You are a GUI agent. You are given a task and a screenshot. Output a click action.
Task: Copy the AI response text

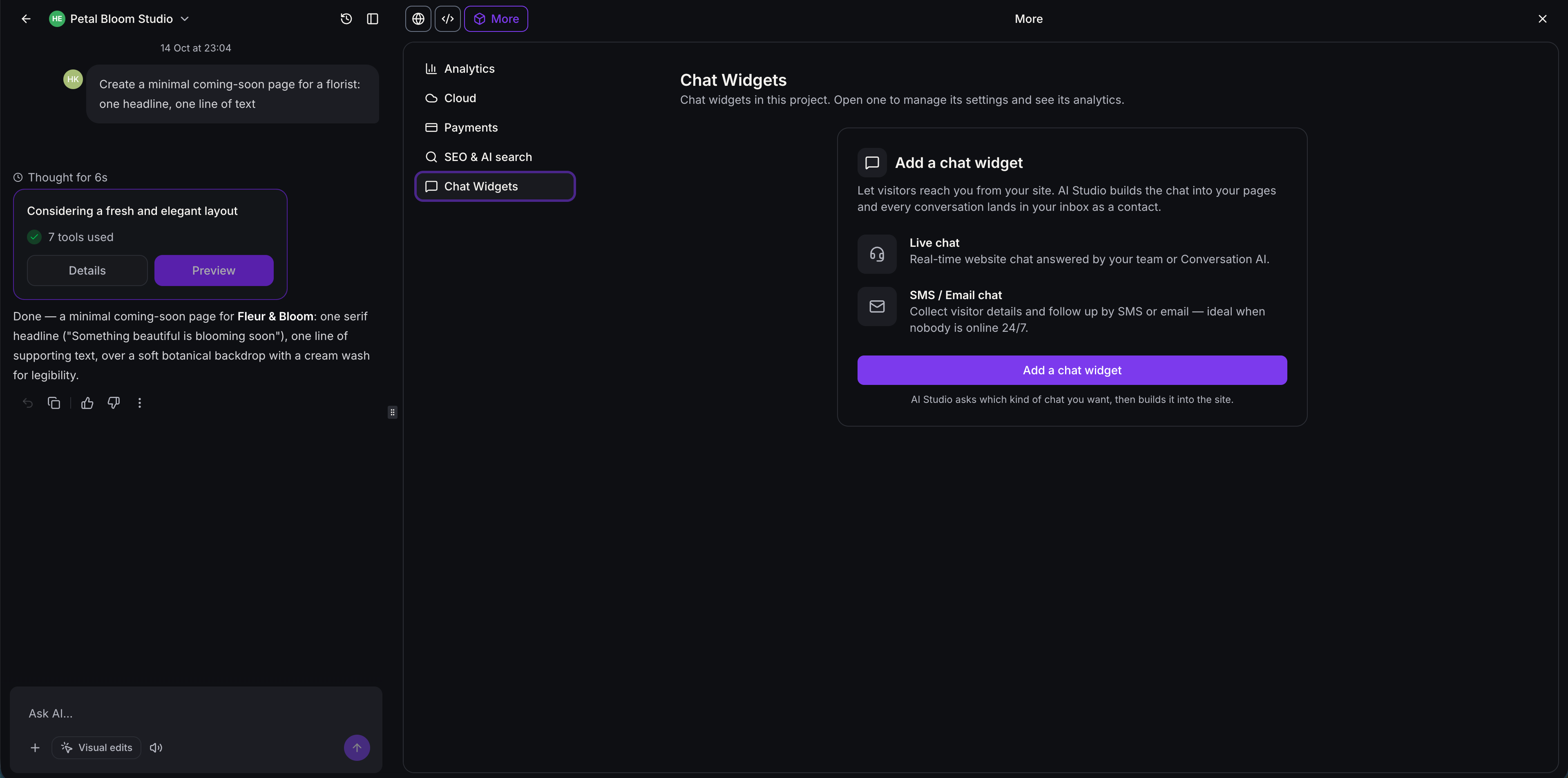[54, 403]
